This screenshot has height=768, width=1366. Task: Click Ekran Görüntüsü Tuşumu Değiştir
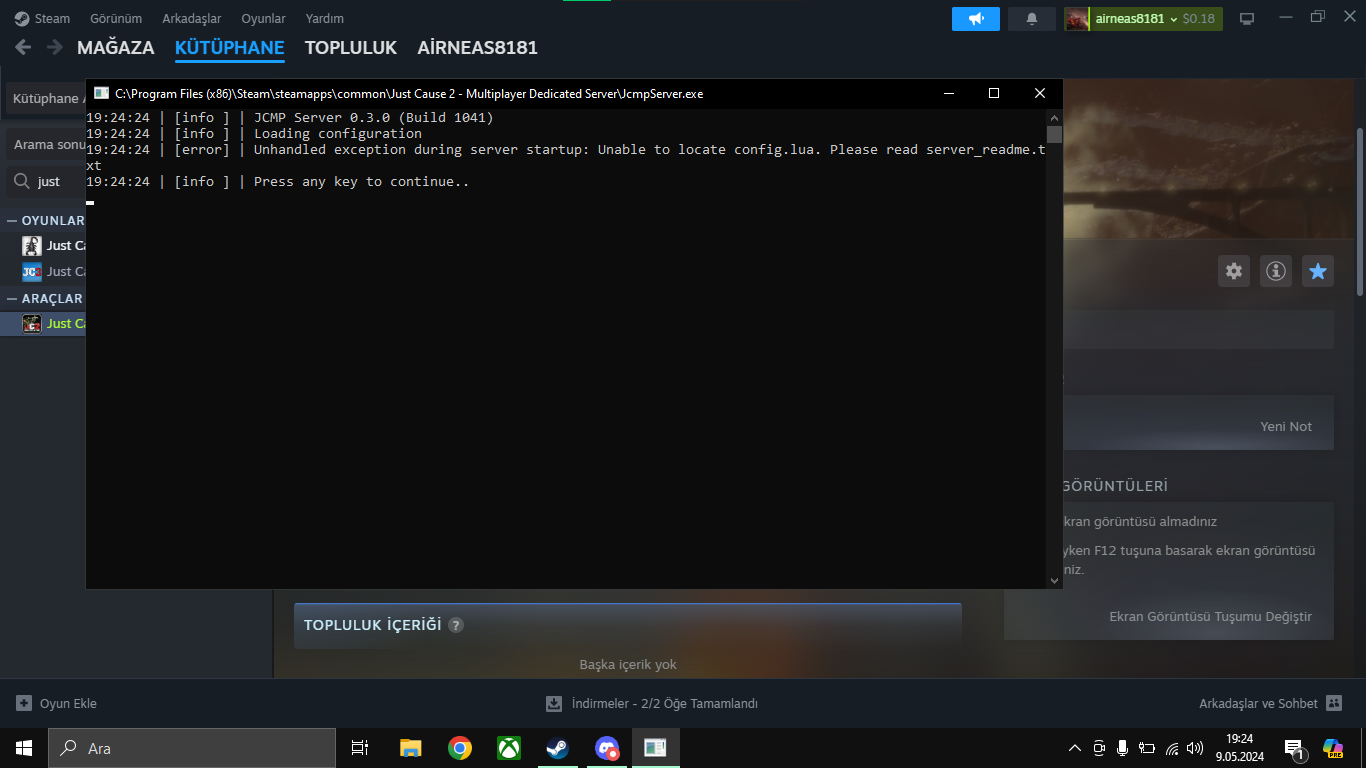[x=1210, y=616]
